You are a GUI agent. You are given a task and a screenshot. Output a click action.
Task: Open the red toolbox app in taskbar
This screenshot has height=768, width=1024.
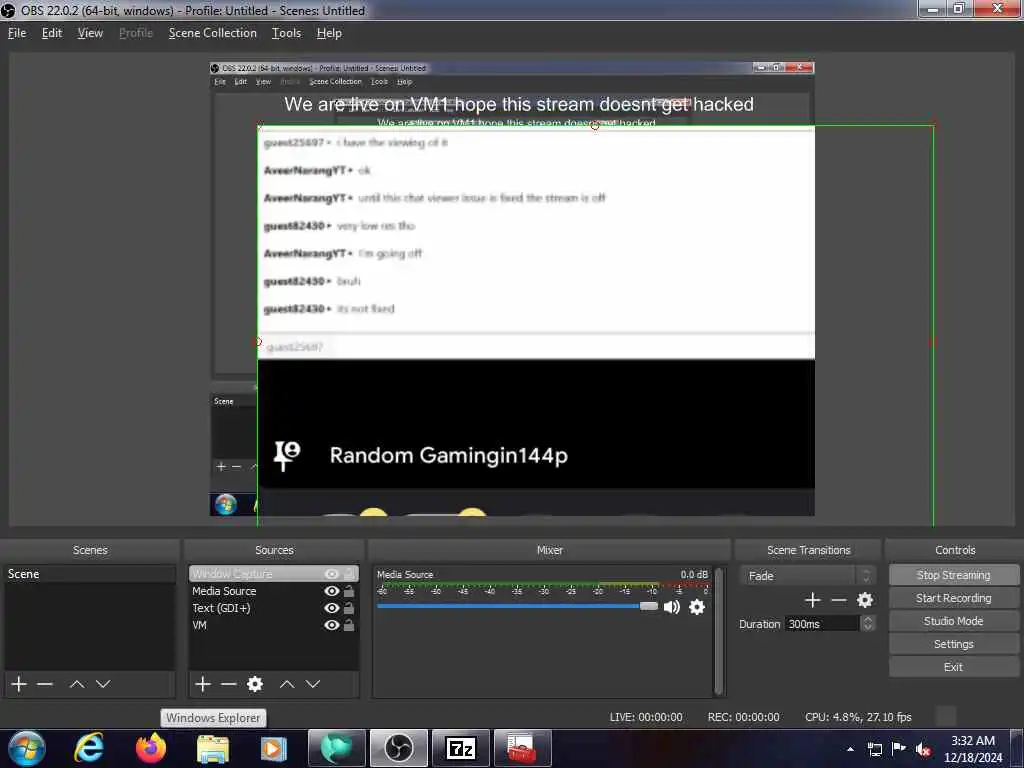pyautogui.click(x=522, y=748)
